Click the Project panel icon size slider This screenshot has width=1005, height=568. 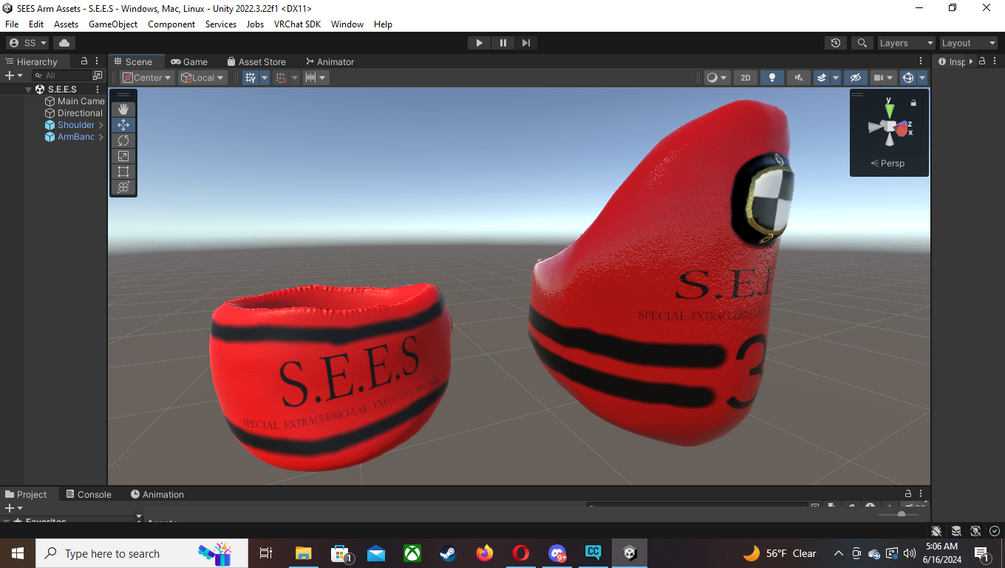[x=901, y=514]
